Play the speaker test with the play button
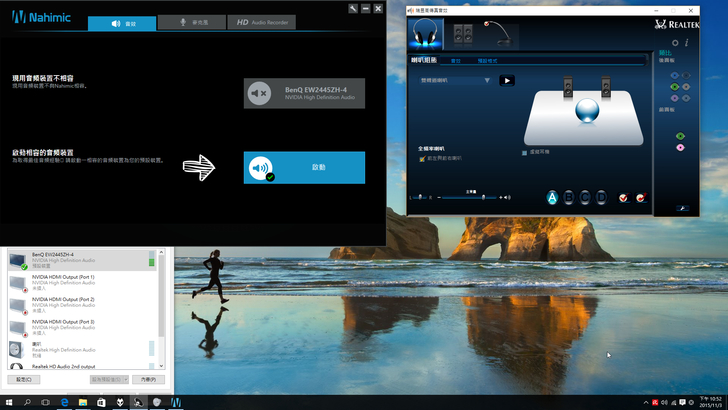 (507, 80)
